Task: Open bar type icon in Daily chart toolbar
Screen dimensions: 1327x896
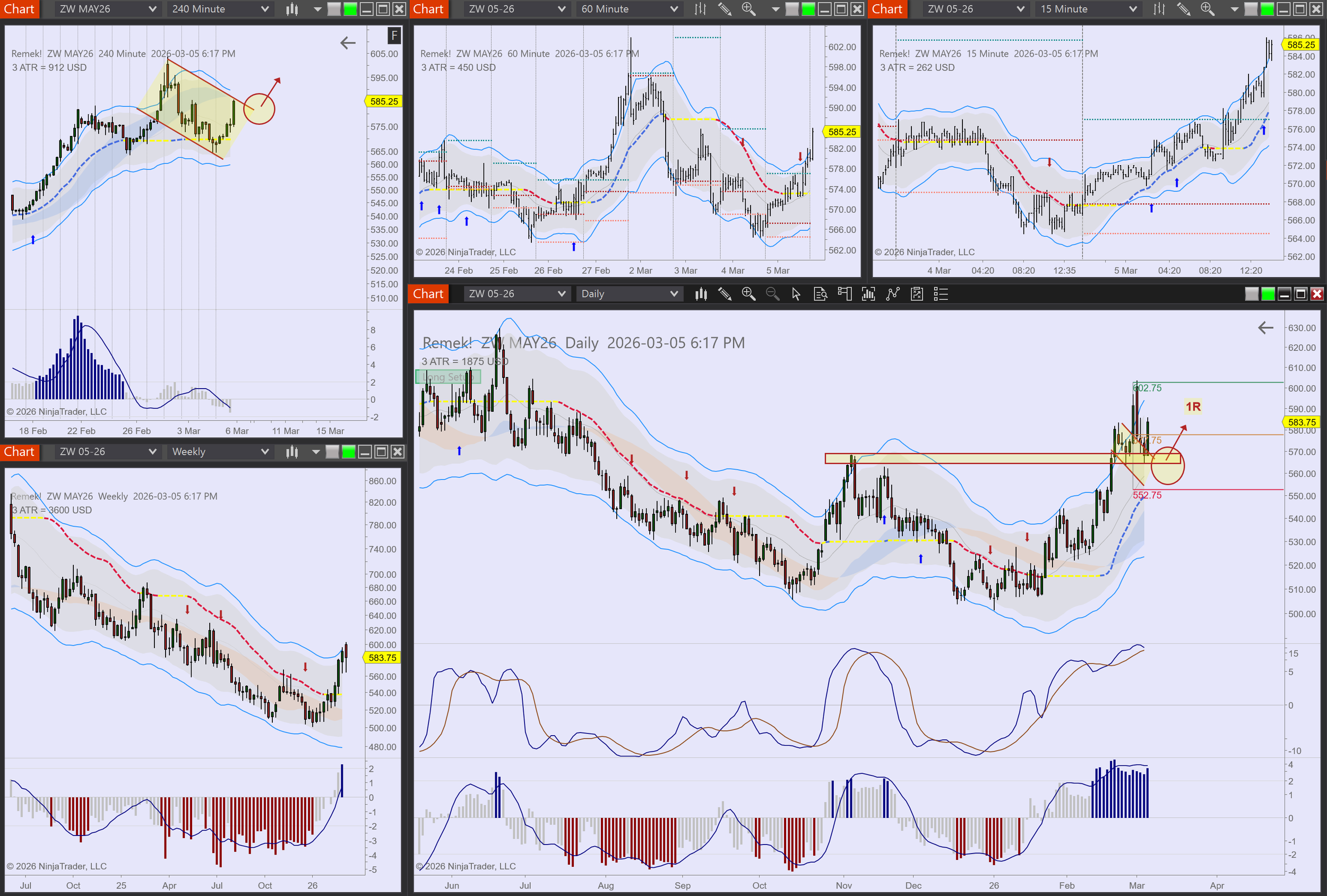Action: click(701, 294)
